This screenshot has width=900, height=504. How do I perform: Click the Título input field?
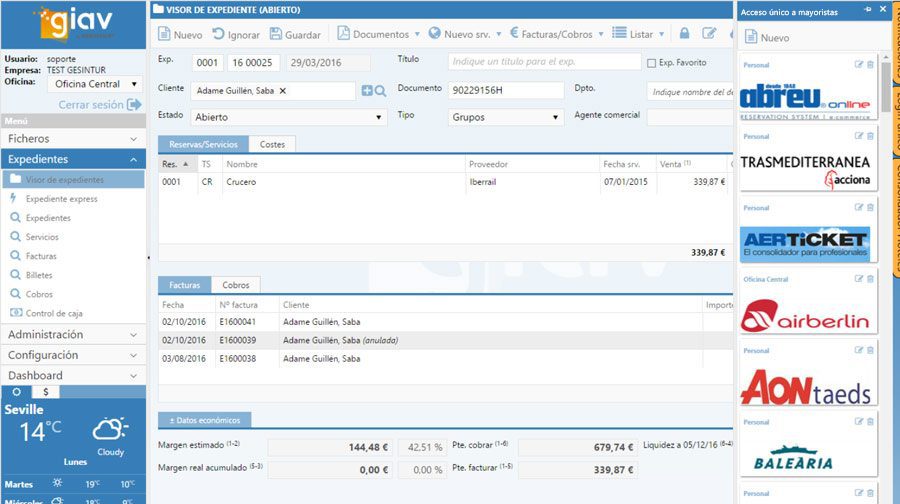point(544,61)
